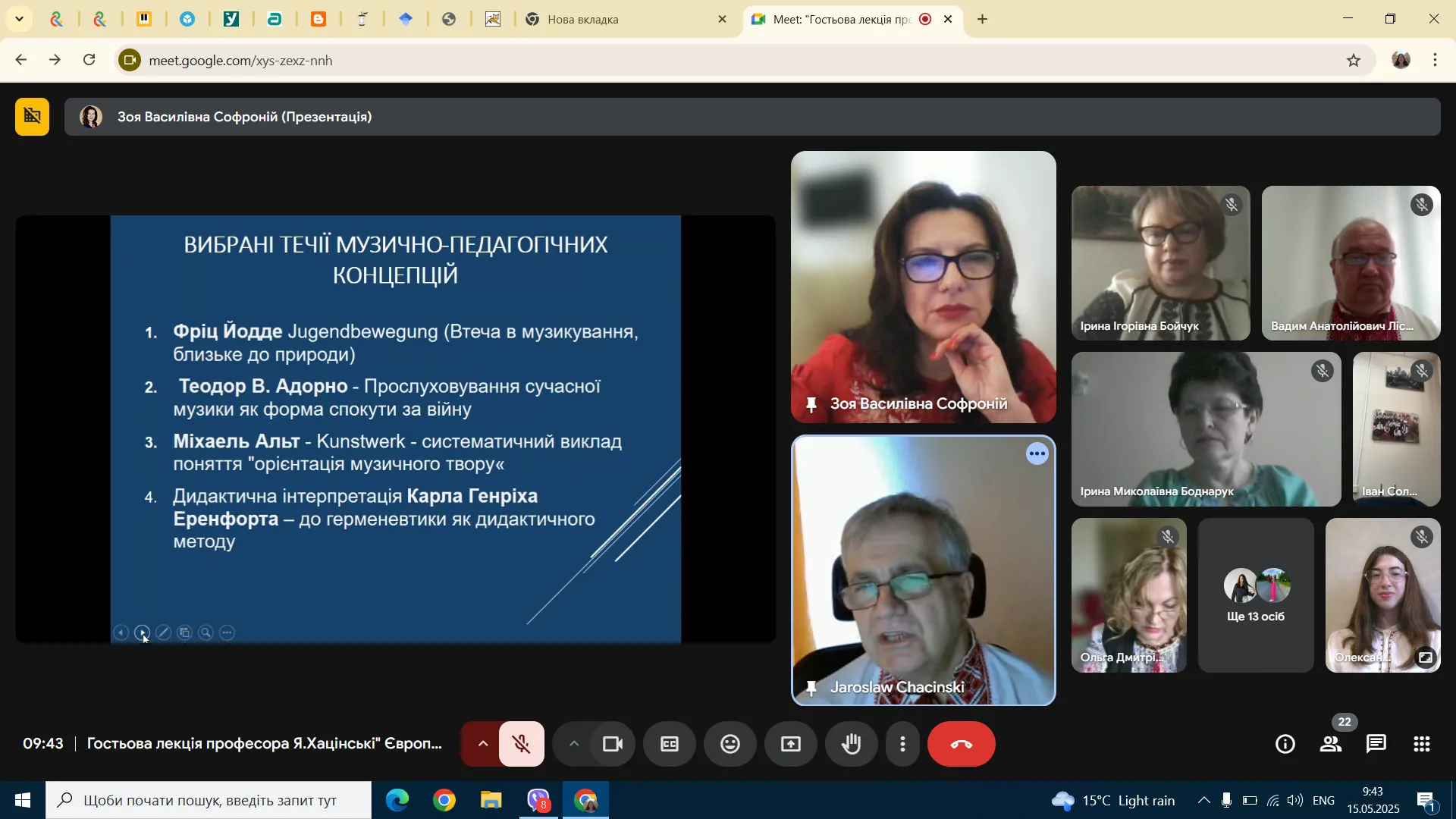Open the three-dot more options menu
Viewport: 1456px width, 819px height.
(x=902, y=744)
